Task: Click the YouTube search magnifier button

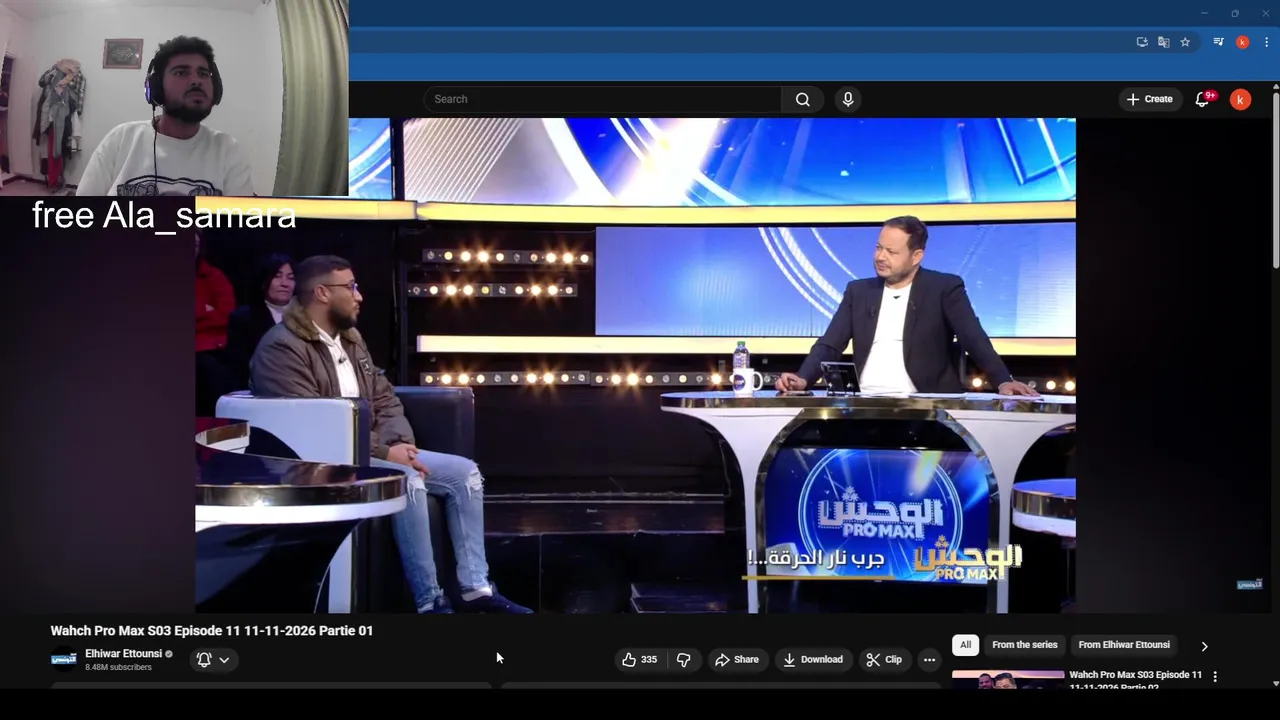Action: click(x=802, y=99)
